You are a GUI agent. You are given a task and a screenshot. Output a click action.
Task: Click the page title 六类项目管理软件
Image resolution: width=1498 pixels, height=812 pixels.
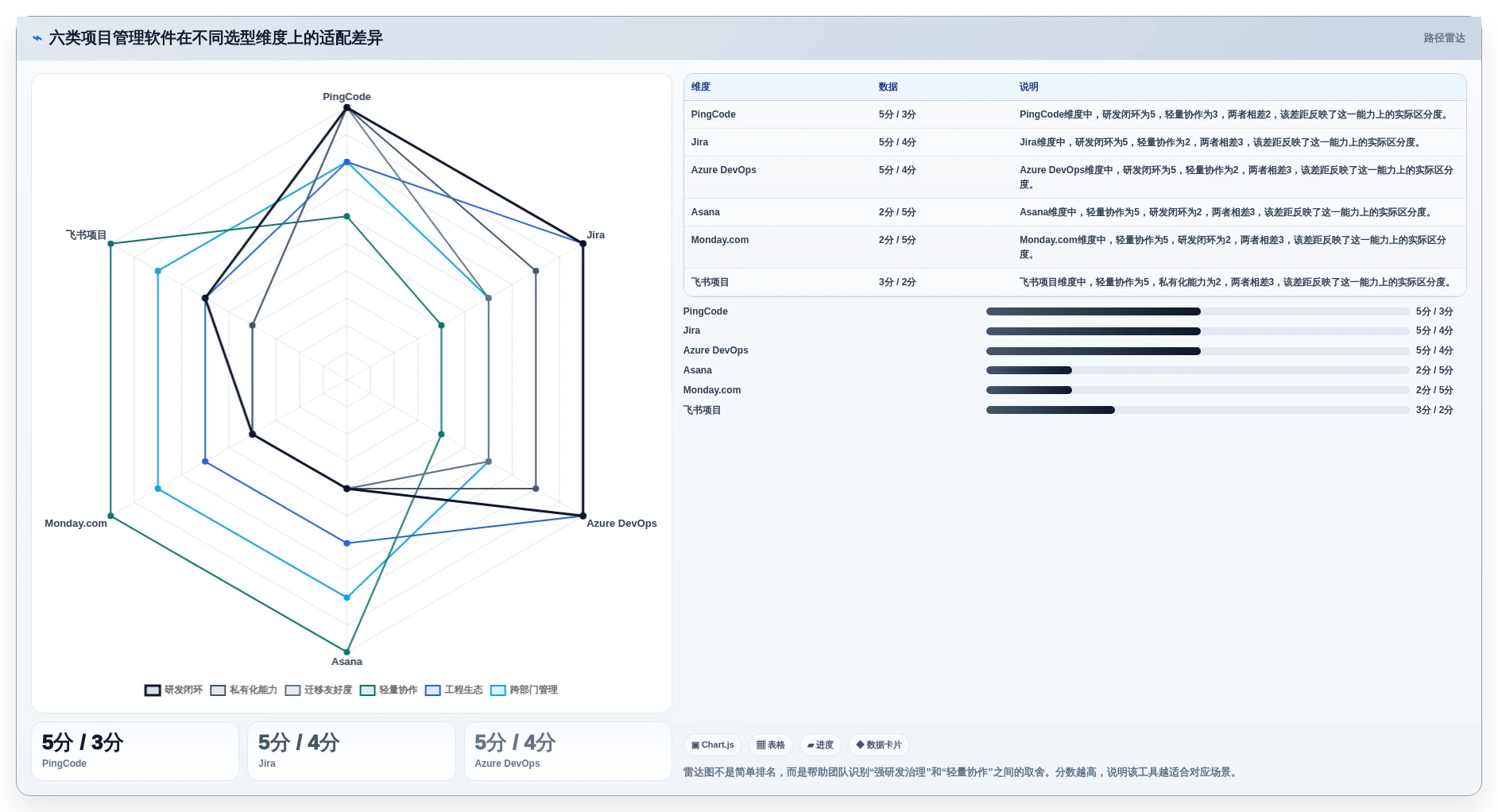click(215, 38)
